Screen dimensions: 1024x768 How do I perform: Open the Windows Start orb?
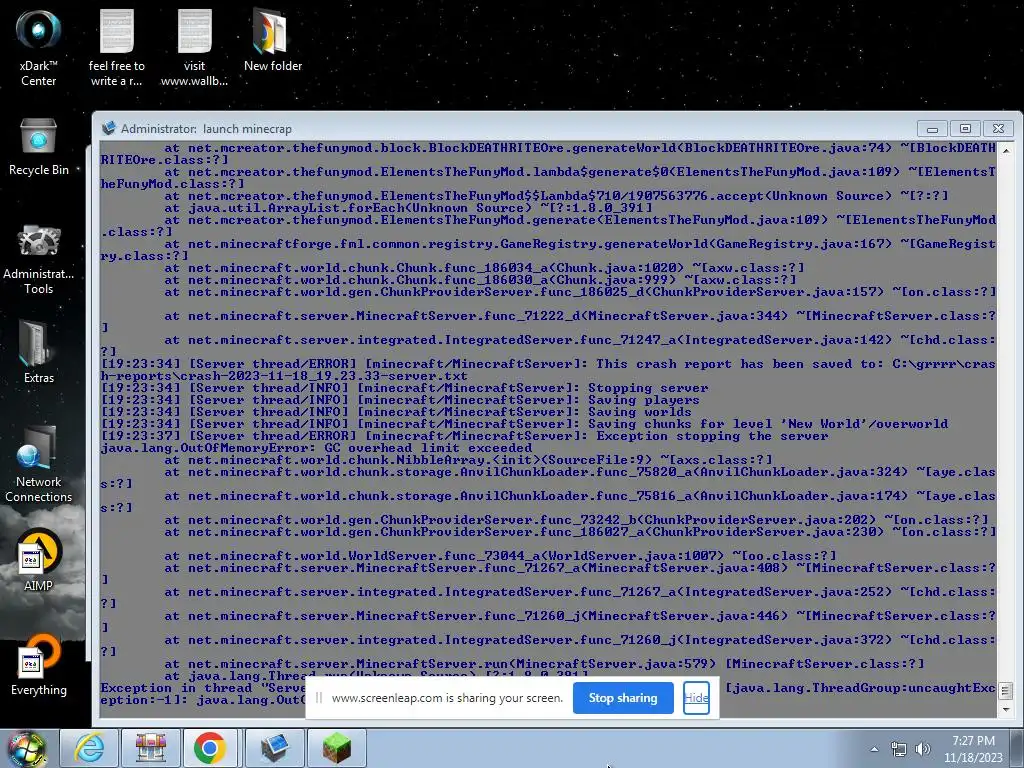tap(26, 748)
